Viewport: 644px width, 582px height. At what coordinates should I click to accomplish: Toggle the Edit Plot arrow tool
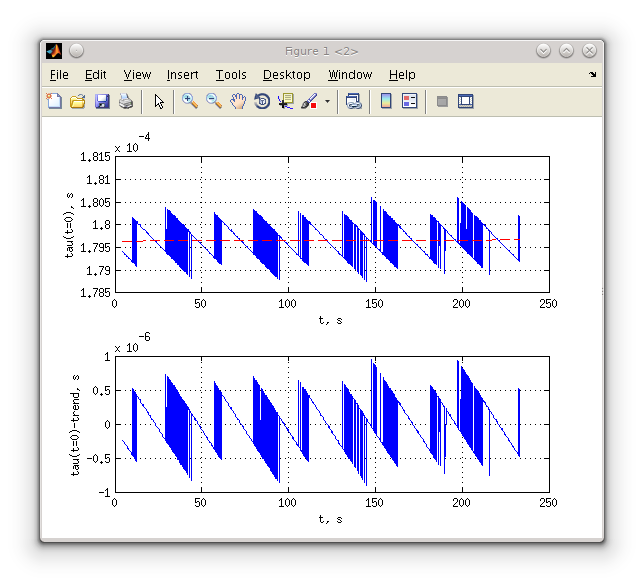(159, 101)
